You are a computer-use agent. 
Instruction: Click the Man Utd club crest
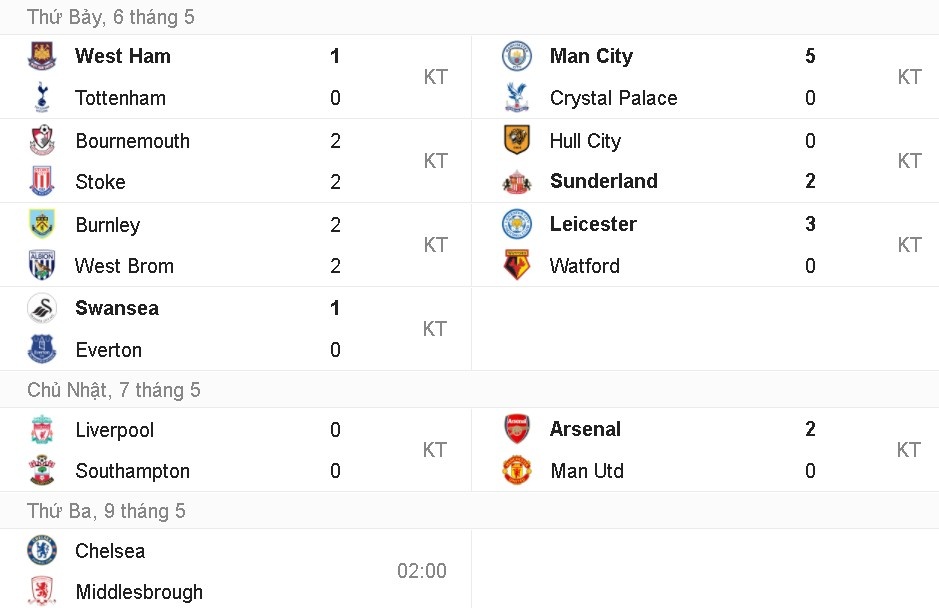(x=517, y=470)
